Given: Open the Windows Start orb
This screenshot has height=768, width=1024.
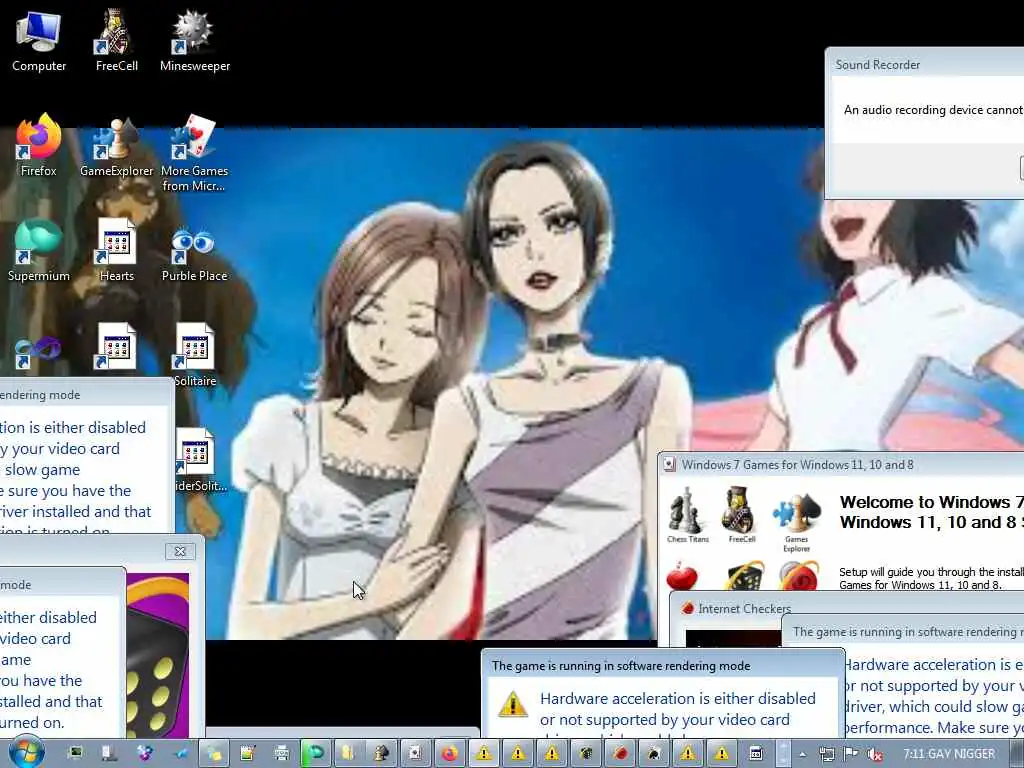Looking at the screenshot, I should pyautogui.click(x=26, y=753).
